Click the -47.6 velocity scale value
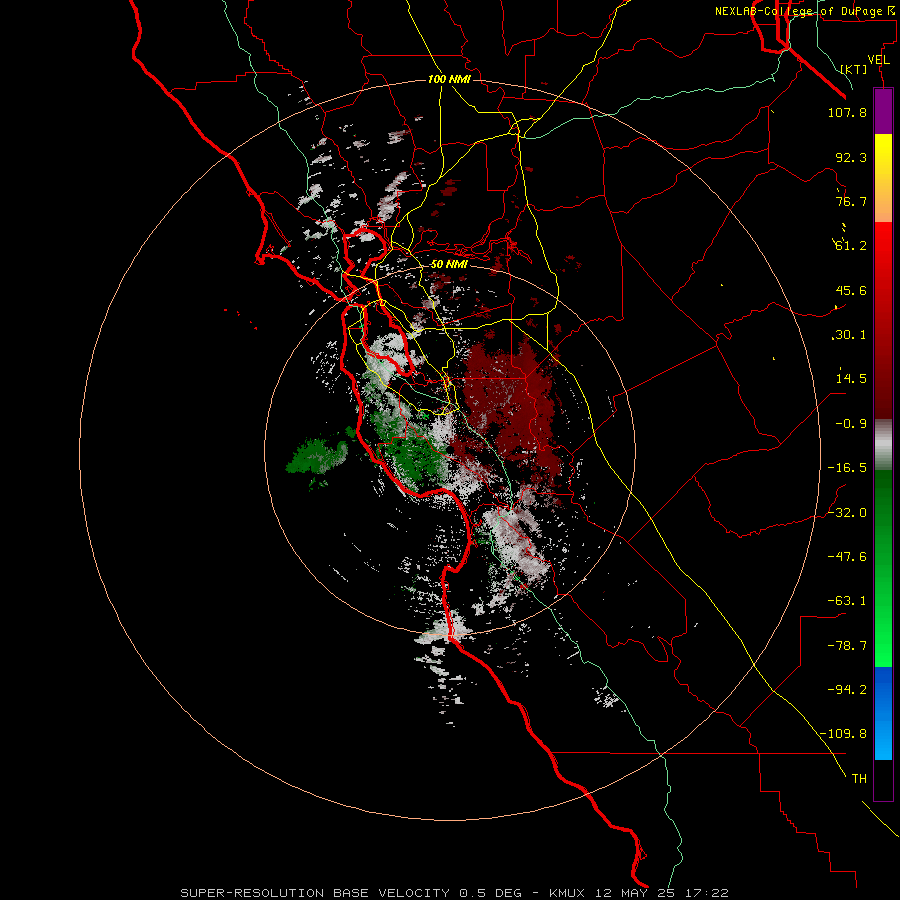 [x=847, y=557]
